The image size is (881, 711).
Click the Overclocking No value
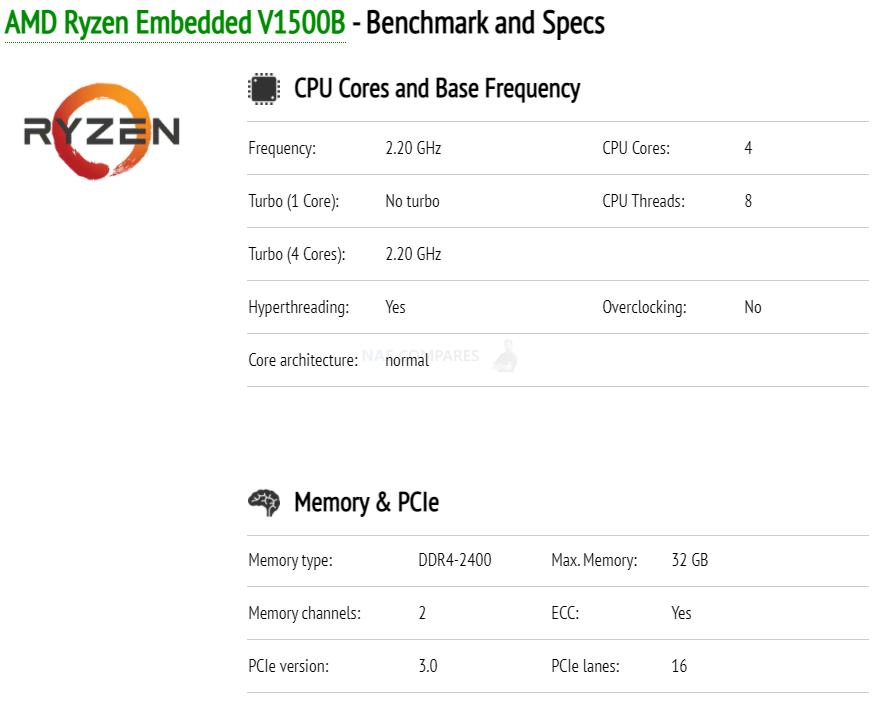[753, 307]
